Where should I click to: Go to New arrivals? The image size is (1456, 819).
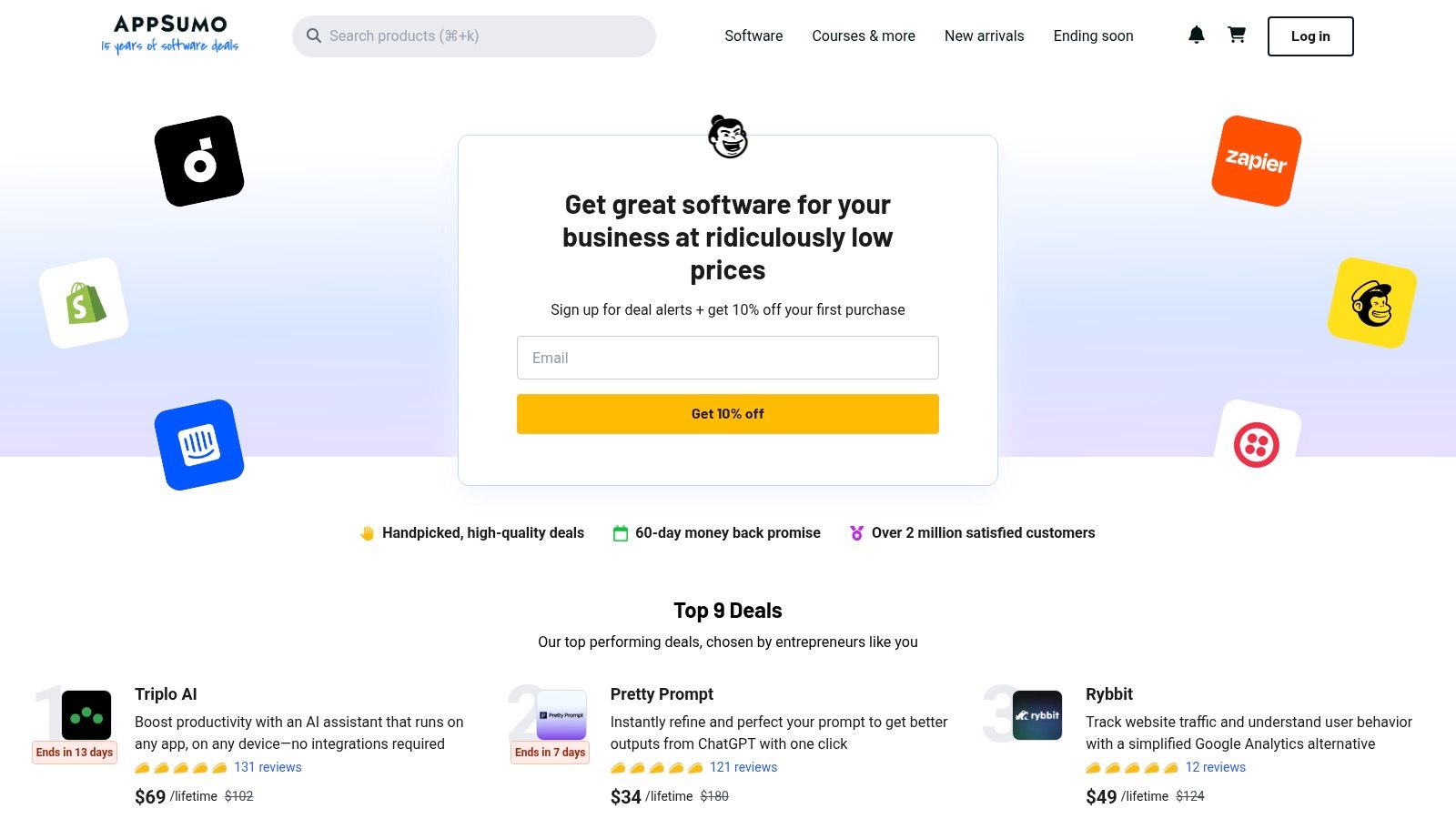tap(984, 36)
